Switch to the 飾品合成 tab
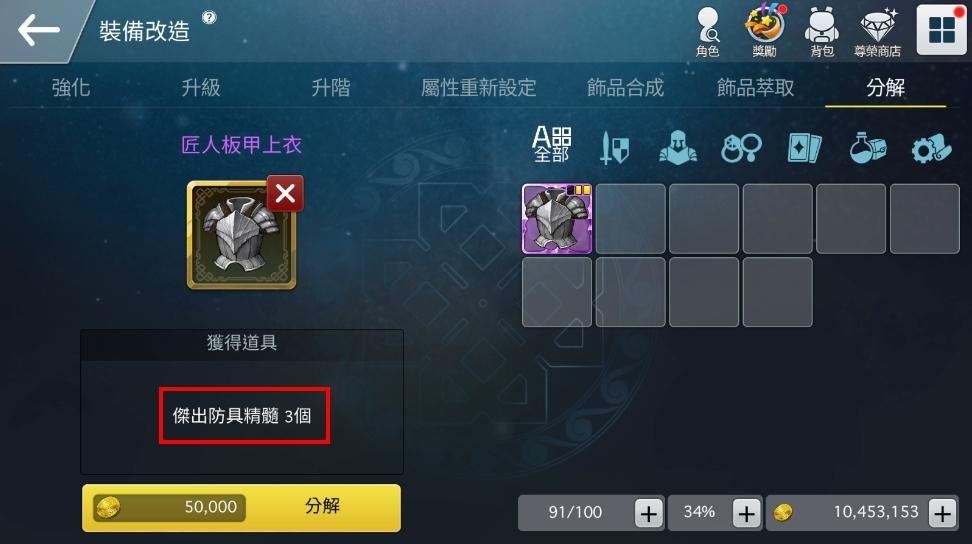Viewport: 972px width, 544px height. (625, 87)
